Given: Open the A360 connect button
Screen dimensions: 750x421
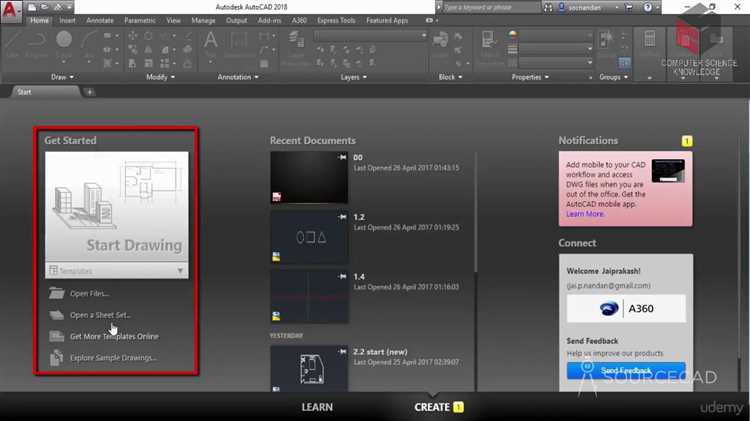Looking at the screenshot, I should [x=626, y=309].
